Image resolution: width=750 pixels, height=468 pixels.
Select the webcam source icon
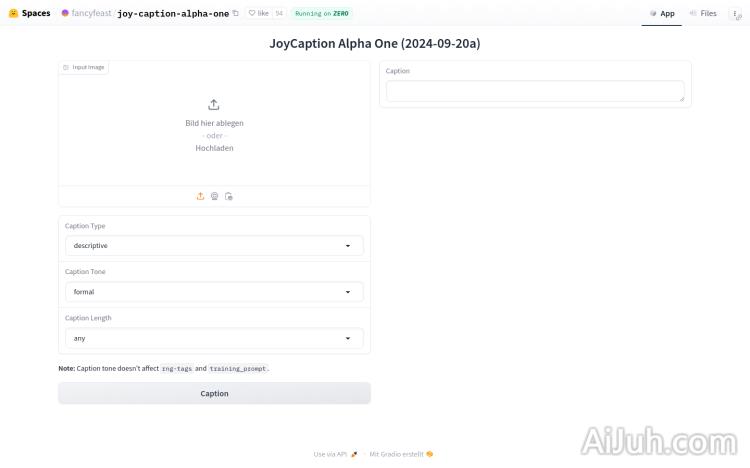[214, 196]
